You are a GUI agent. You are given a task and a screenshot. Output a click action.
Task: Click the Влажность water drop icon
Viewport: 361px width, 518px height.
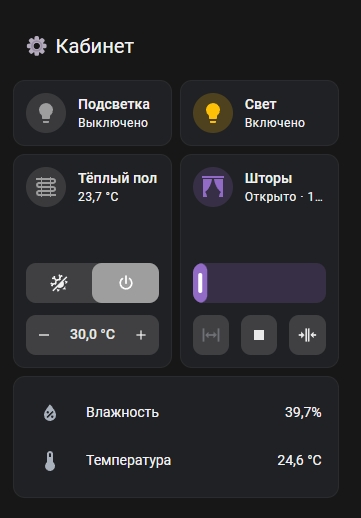click(50, 413)
